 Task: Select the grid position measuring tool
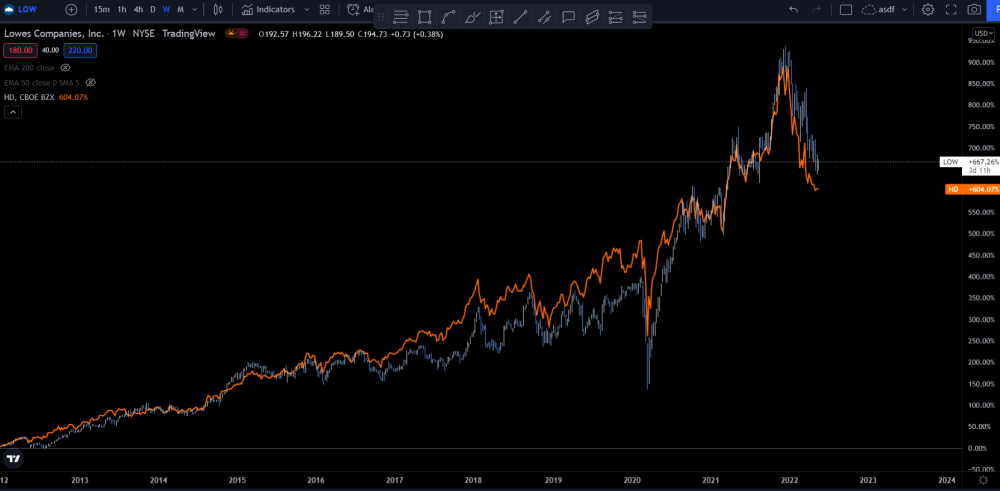click(496, 17)
